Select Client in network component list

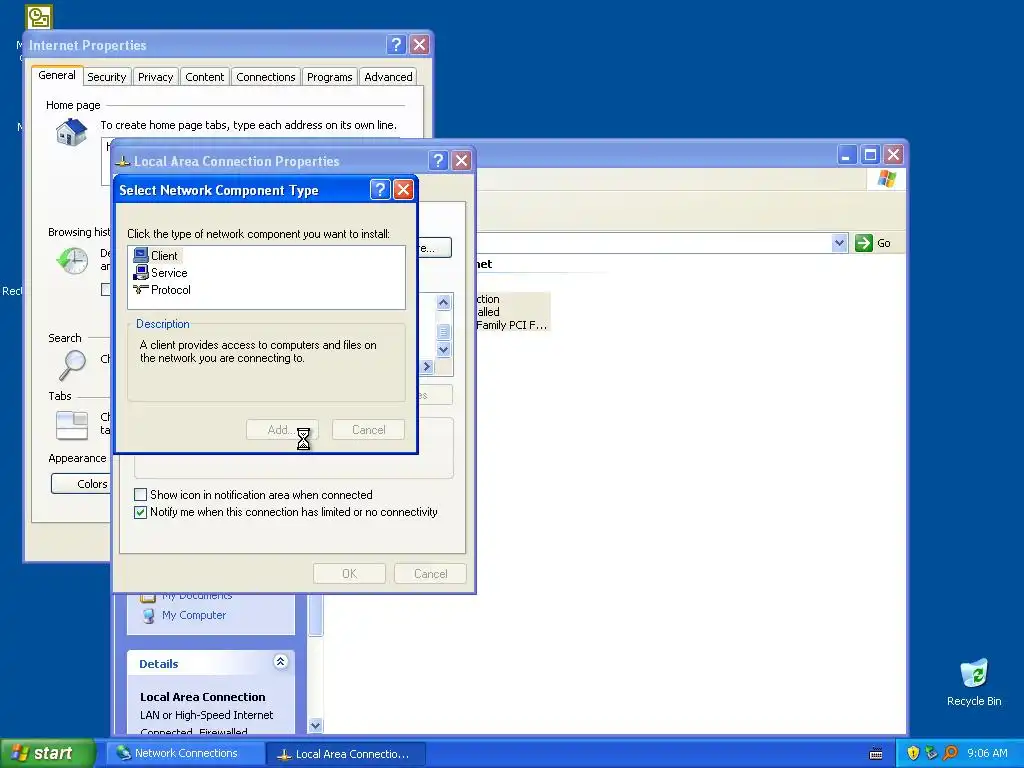pos(164,255)
